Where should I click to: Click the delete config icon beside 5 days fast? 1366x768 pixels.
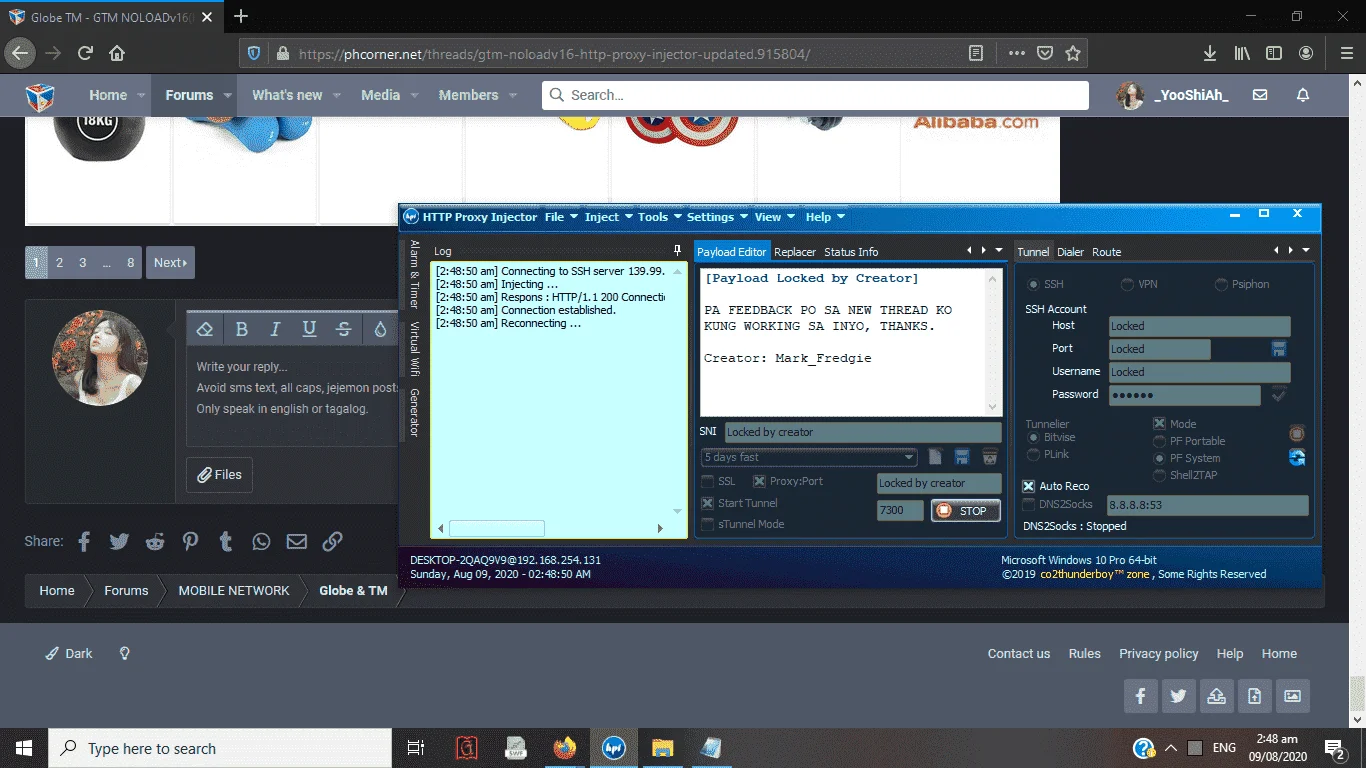(989, 457)
